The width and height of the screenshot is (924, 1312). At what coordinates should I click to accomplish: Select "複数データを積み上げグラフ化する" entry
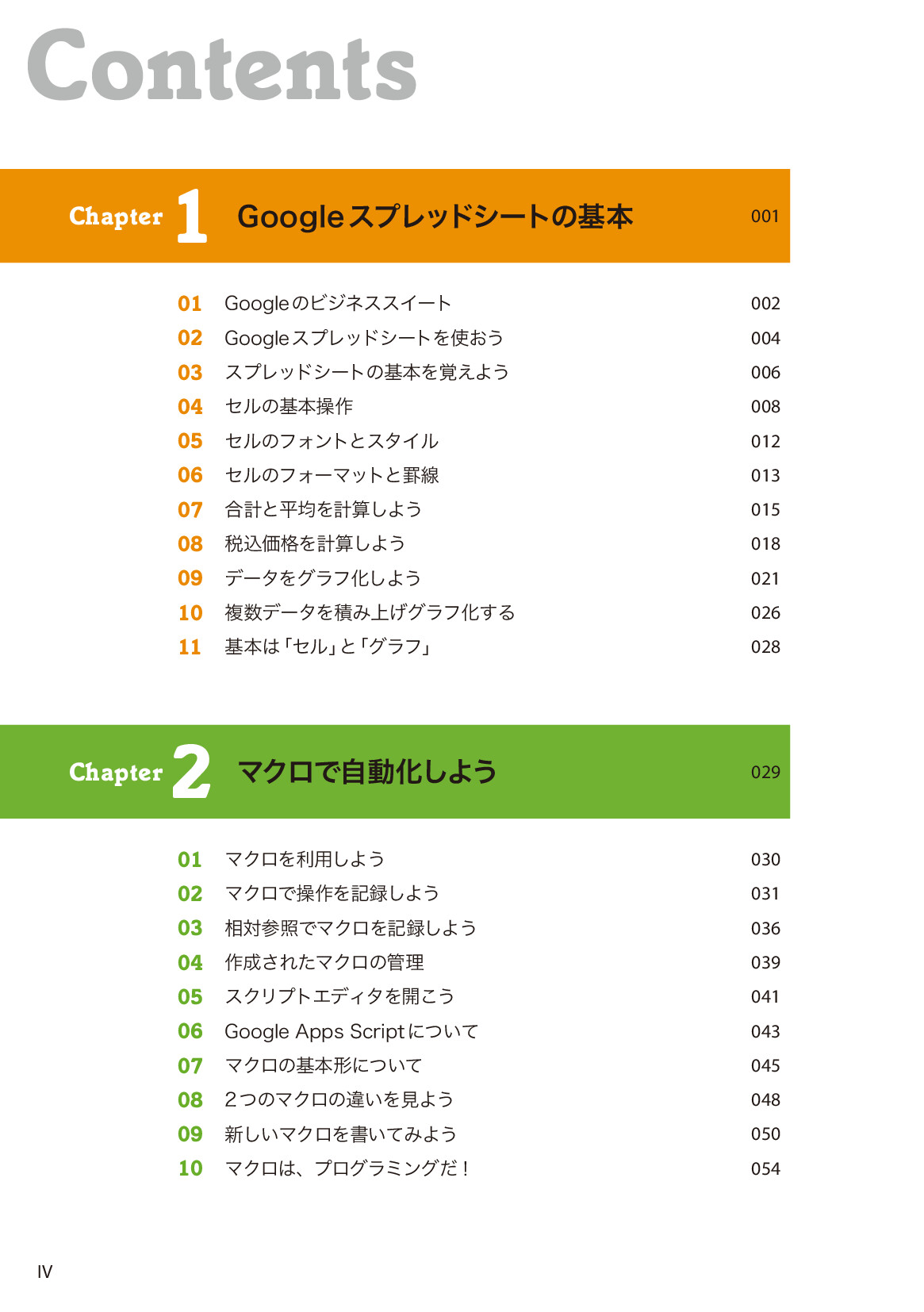pyautogui.click(x=370, y=612)
